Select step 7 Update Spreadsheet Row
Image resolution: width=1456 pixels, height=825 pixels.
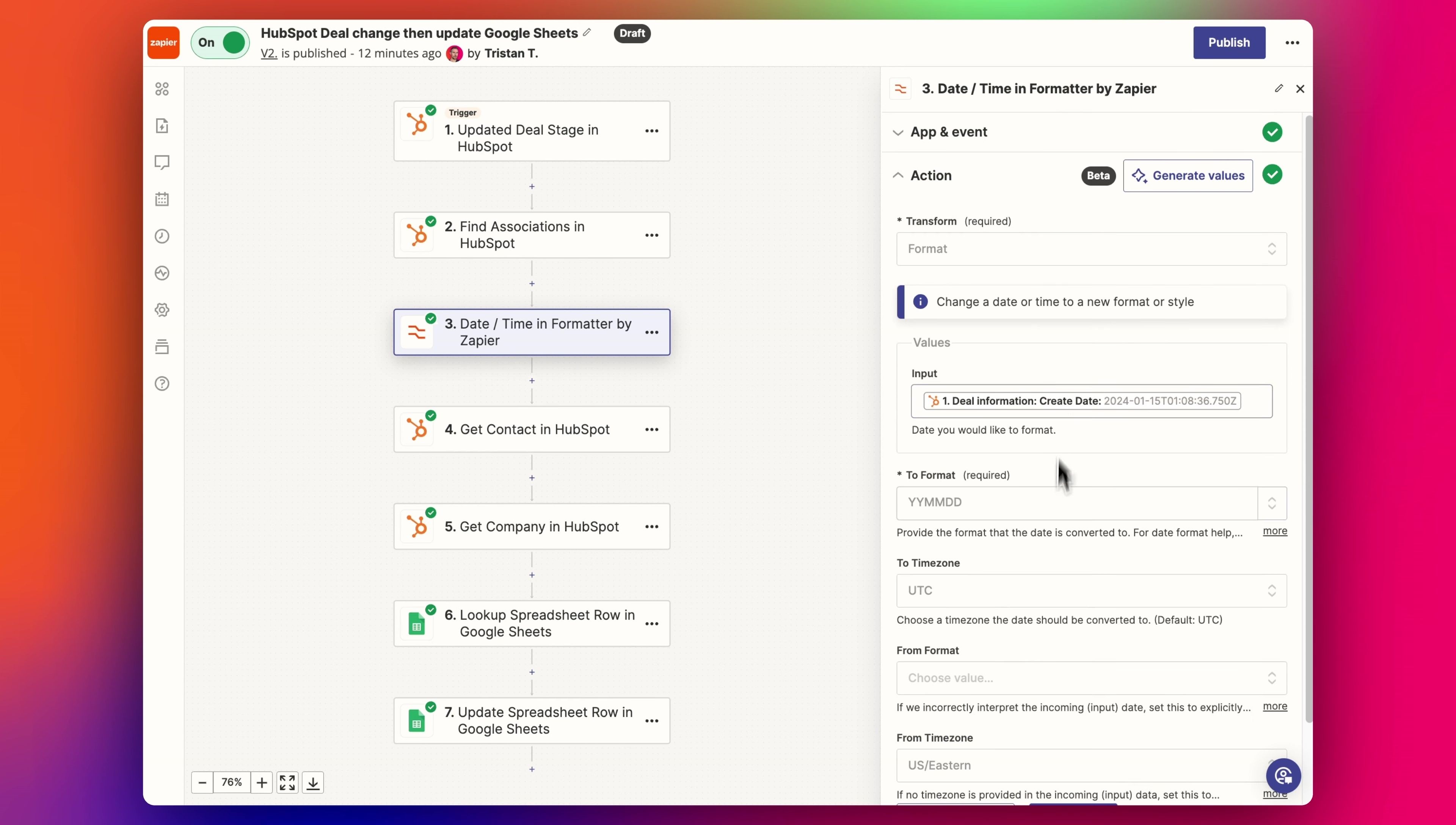pos(532,721)
